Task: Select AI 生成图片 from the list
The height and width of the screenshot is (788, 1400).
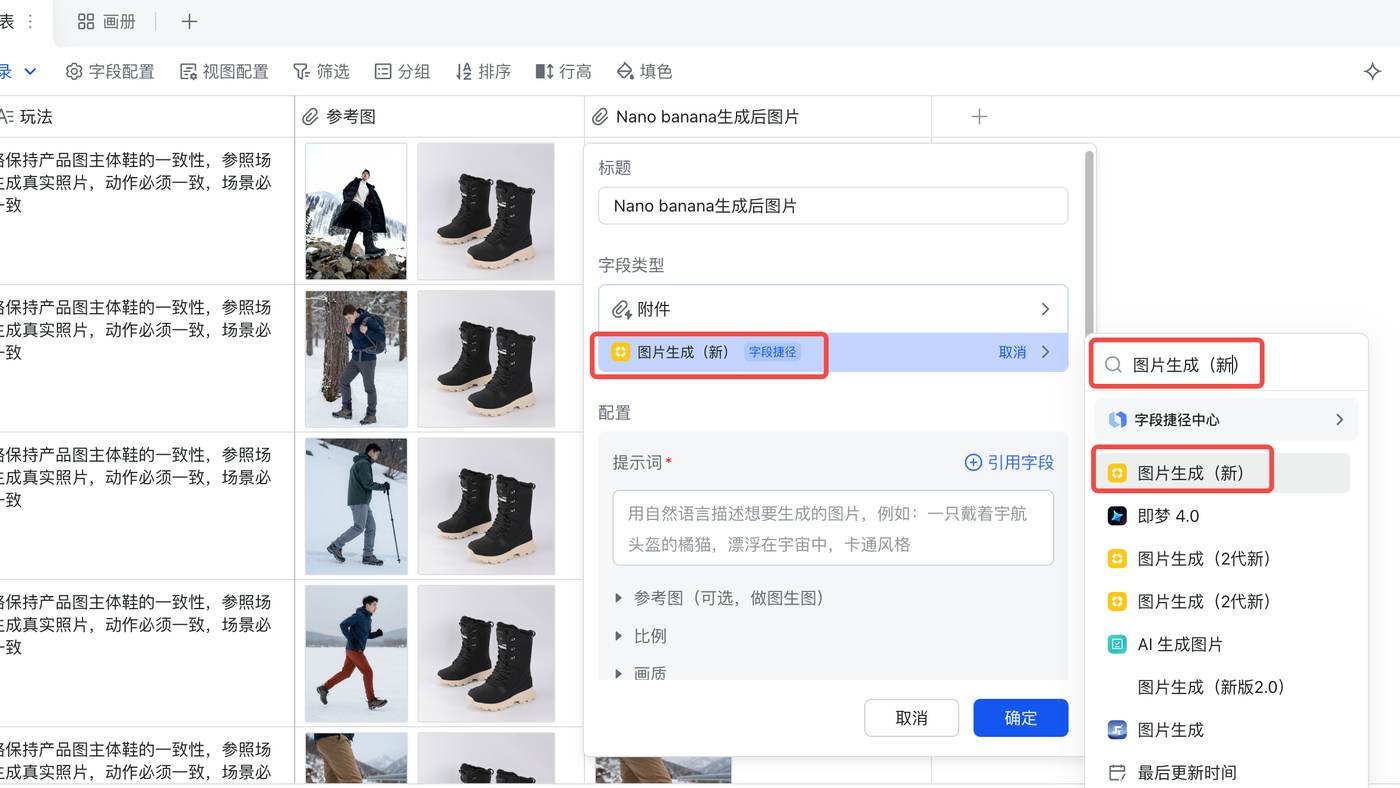Action: pos(1222,645)
